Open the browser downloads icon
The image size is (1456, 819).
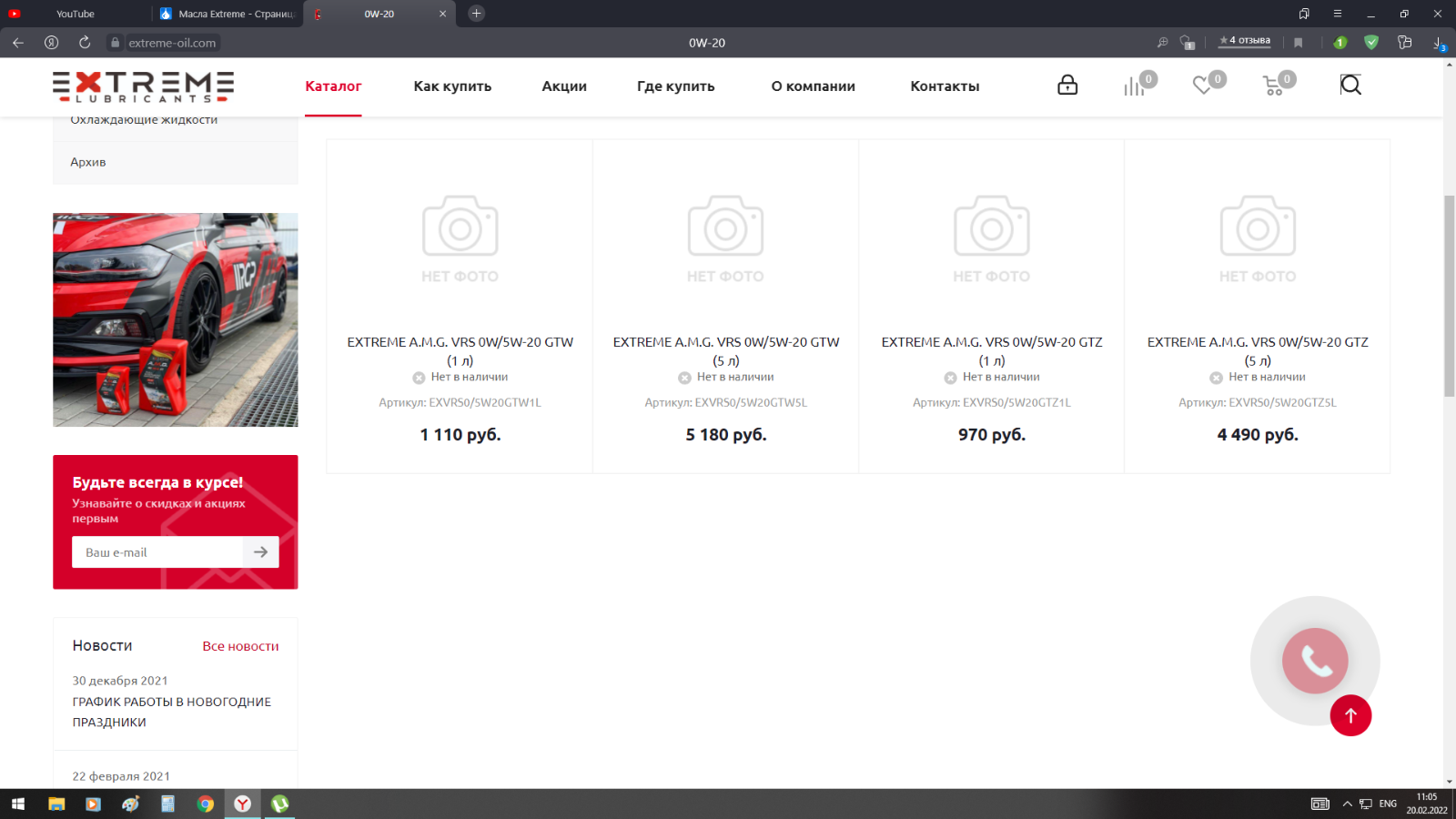tap(1438, 43)
